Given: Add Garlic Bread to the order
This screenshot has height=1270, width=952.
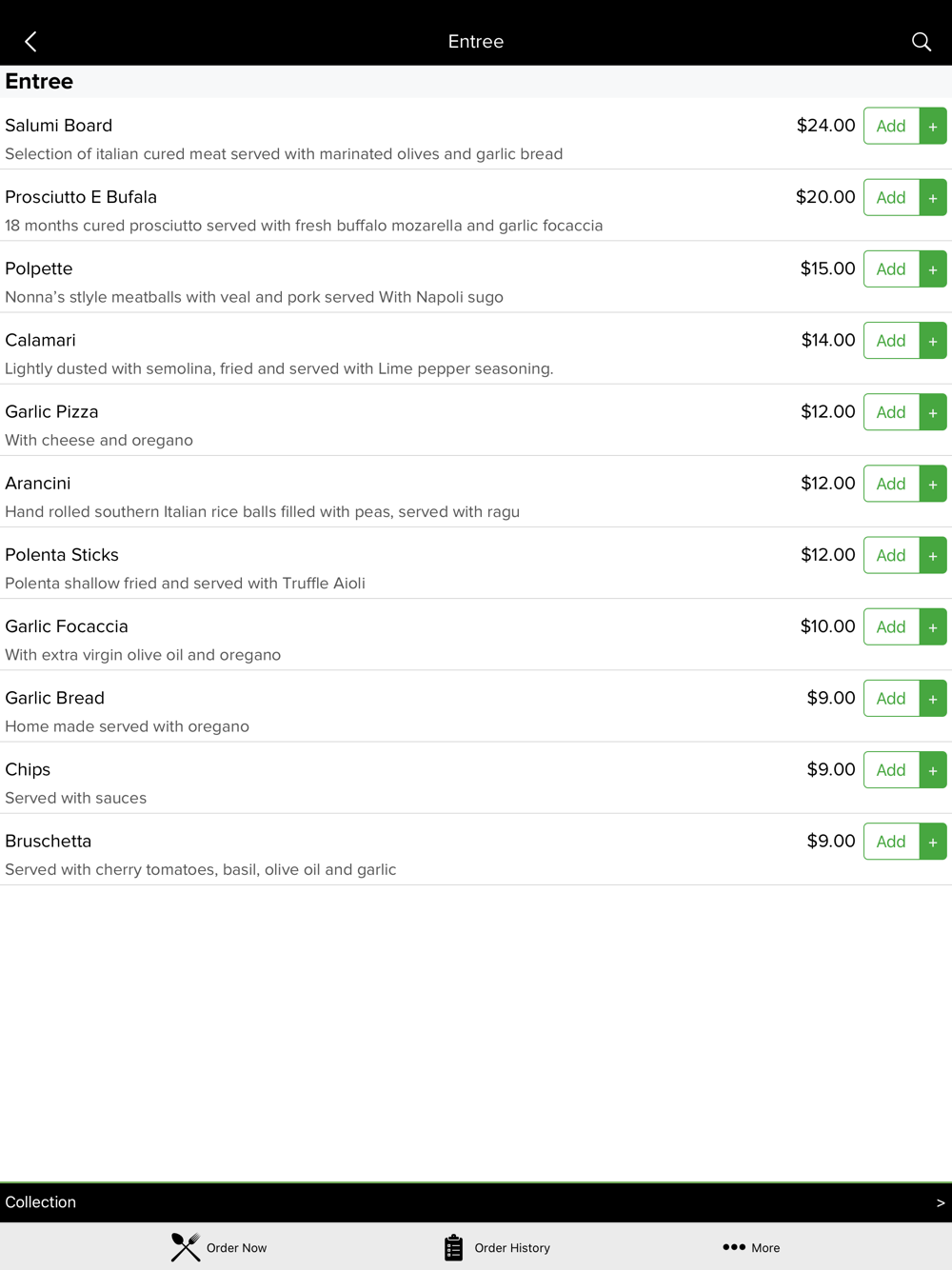Looking at the screenshot, I should [x=891, y=698].
